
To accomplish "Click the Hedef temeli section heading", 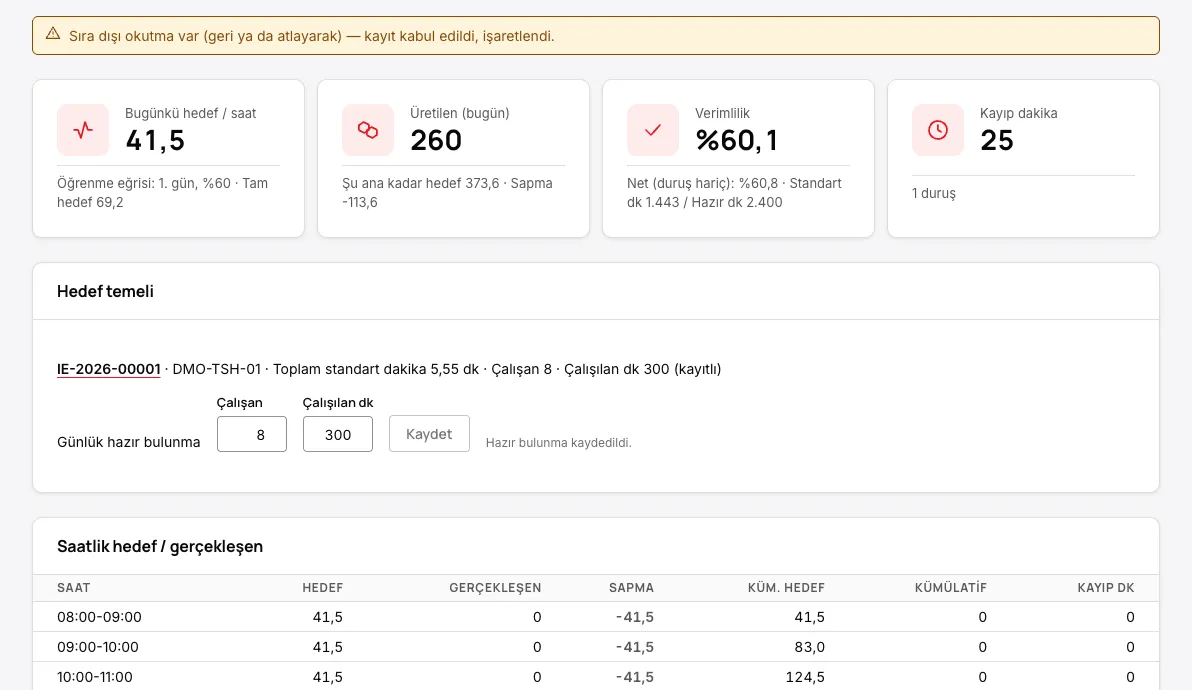I will (106, 291).
